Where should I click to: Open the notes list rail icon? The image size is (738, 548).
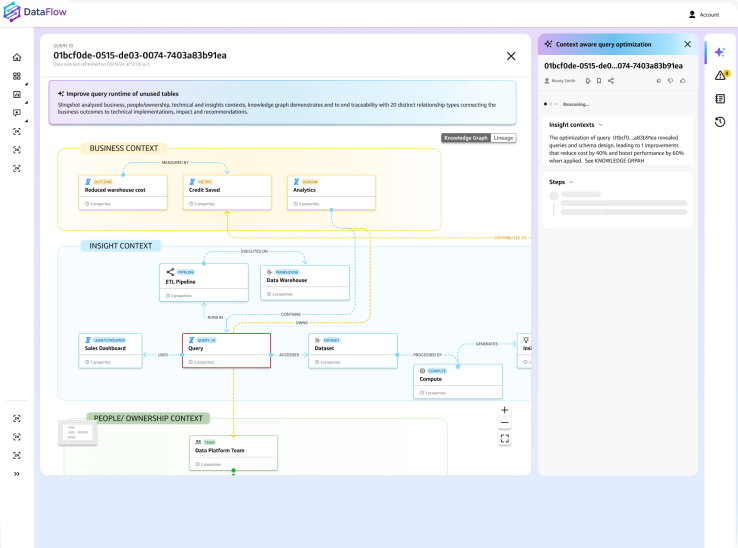[x=720, y=99]
